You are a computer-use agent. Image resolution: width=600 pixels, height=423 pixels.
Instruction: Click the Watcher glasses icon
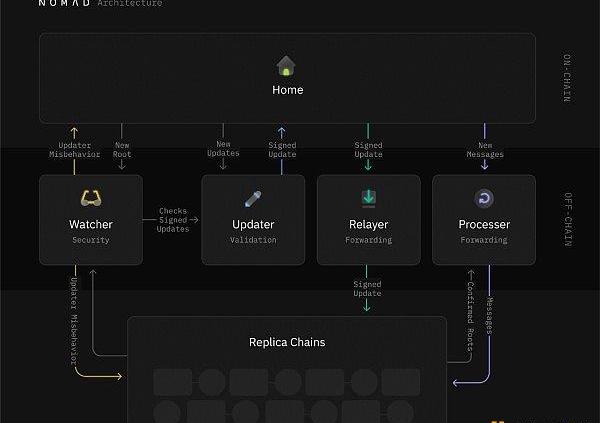91,199
